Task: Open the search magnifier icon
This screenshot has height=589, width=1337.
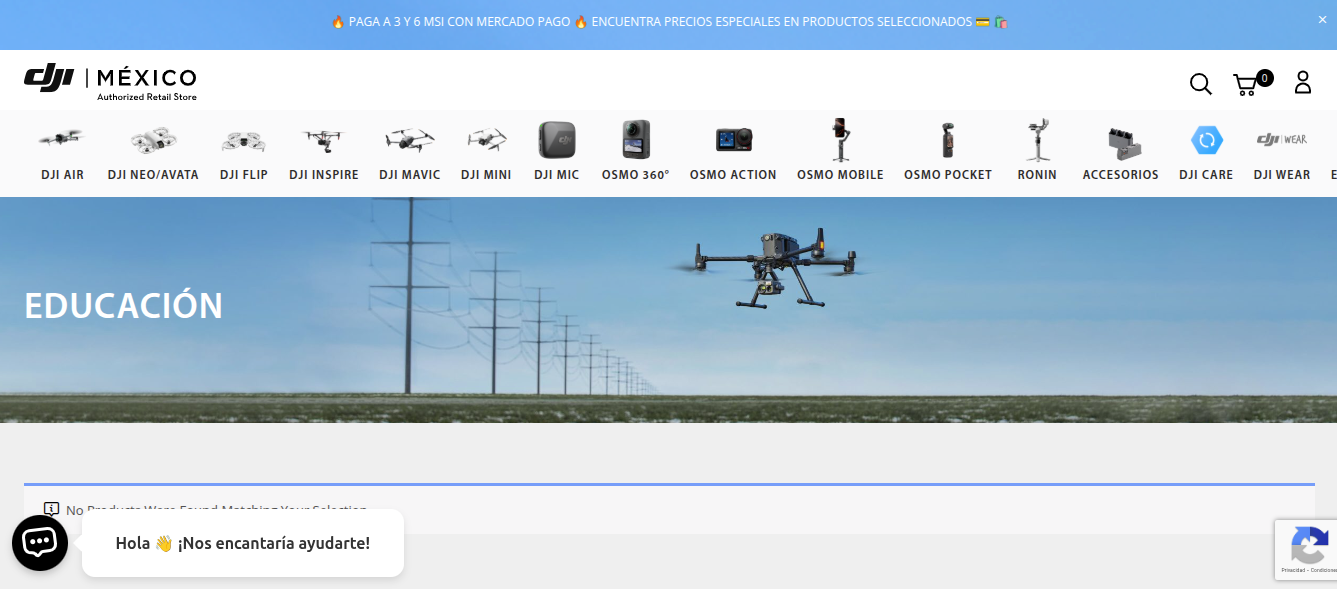Action: point(1200,84)
